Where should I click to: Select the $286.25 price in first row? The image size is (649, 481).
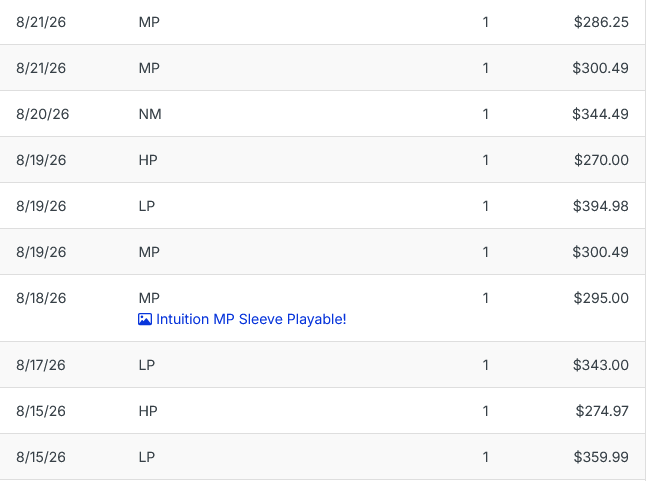(601, 22)
